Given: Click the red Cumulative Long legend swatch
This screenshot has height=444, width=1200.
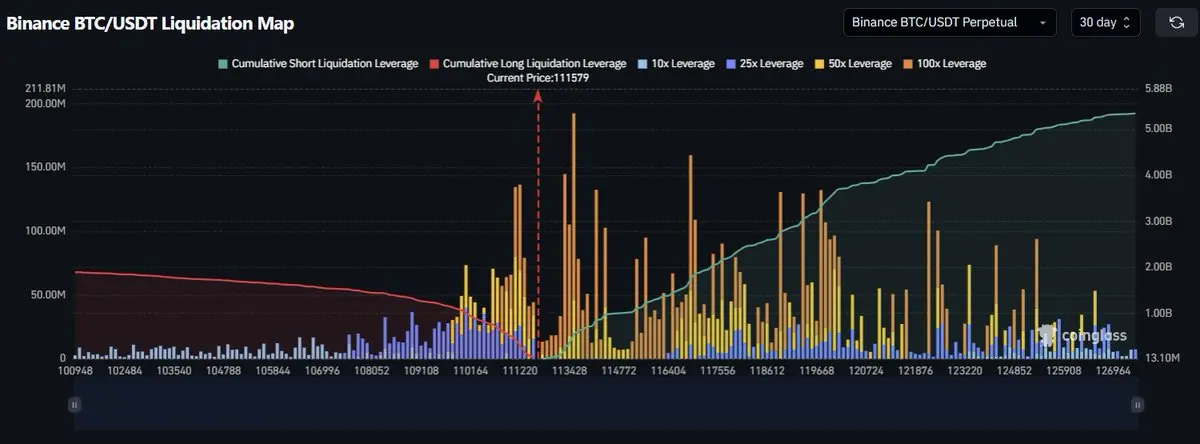Looking at the screenshot, I should click(433, 64).
